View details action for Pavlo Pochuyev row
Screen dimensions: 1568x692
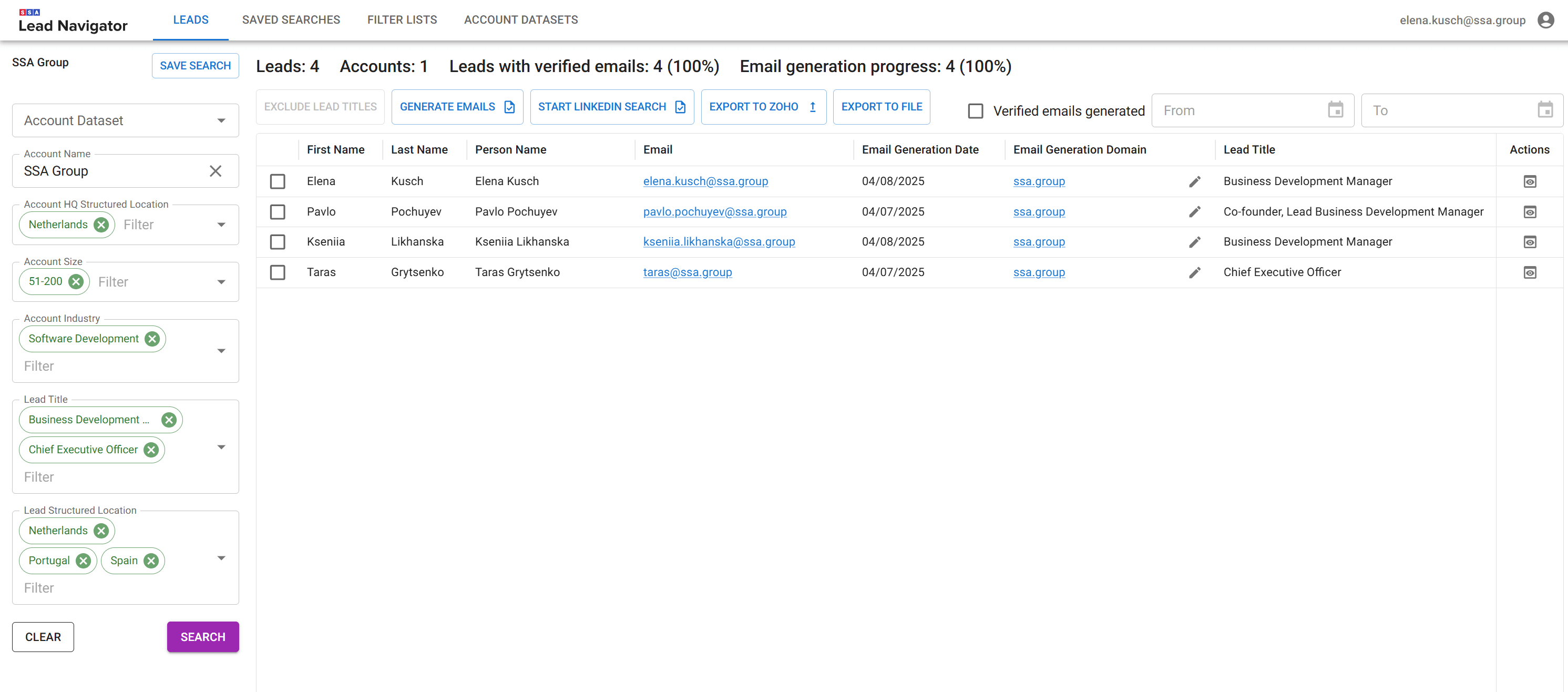pos(1530,212)
